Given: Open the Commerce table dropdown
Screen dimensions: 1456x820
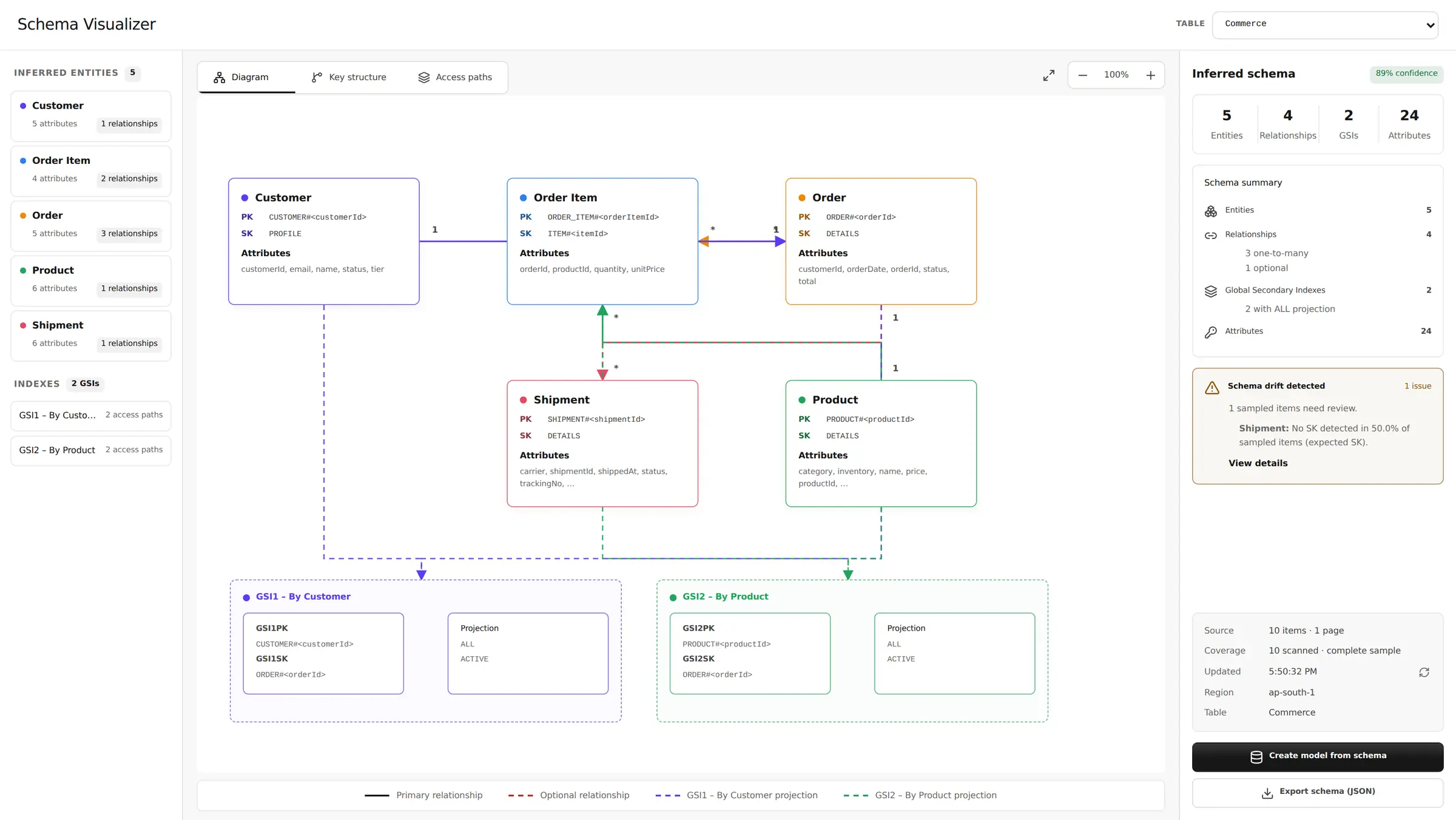Looking at the screenshot, I should coord(1325,24).
